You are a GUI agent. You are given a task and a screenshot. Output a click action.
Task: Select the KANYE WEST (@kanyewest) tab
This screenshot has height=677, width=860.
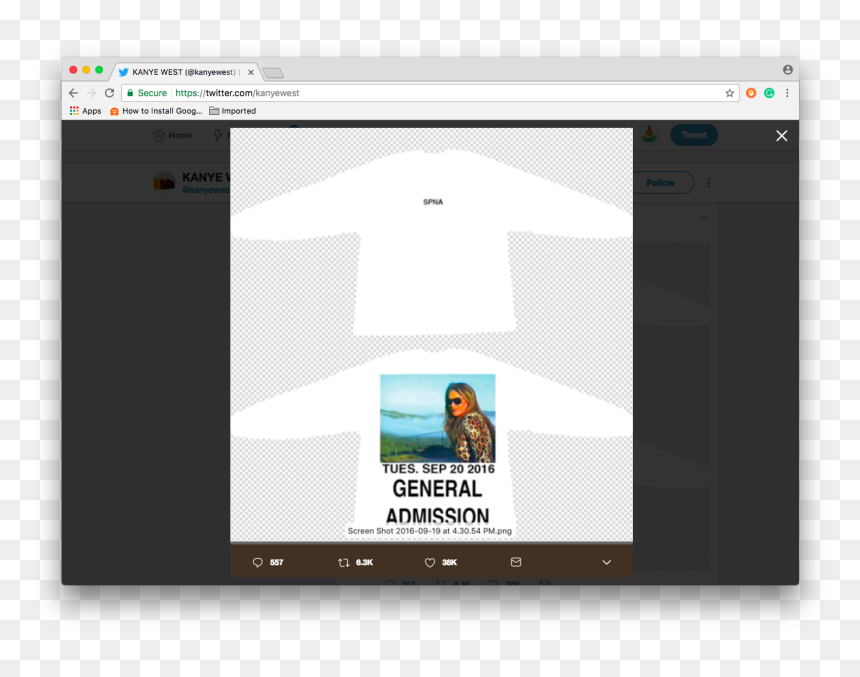coord(184,72)
